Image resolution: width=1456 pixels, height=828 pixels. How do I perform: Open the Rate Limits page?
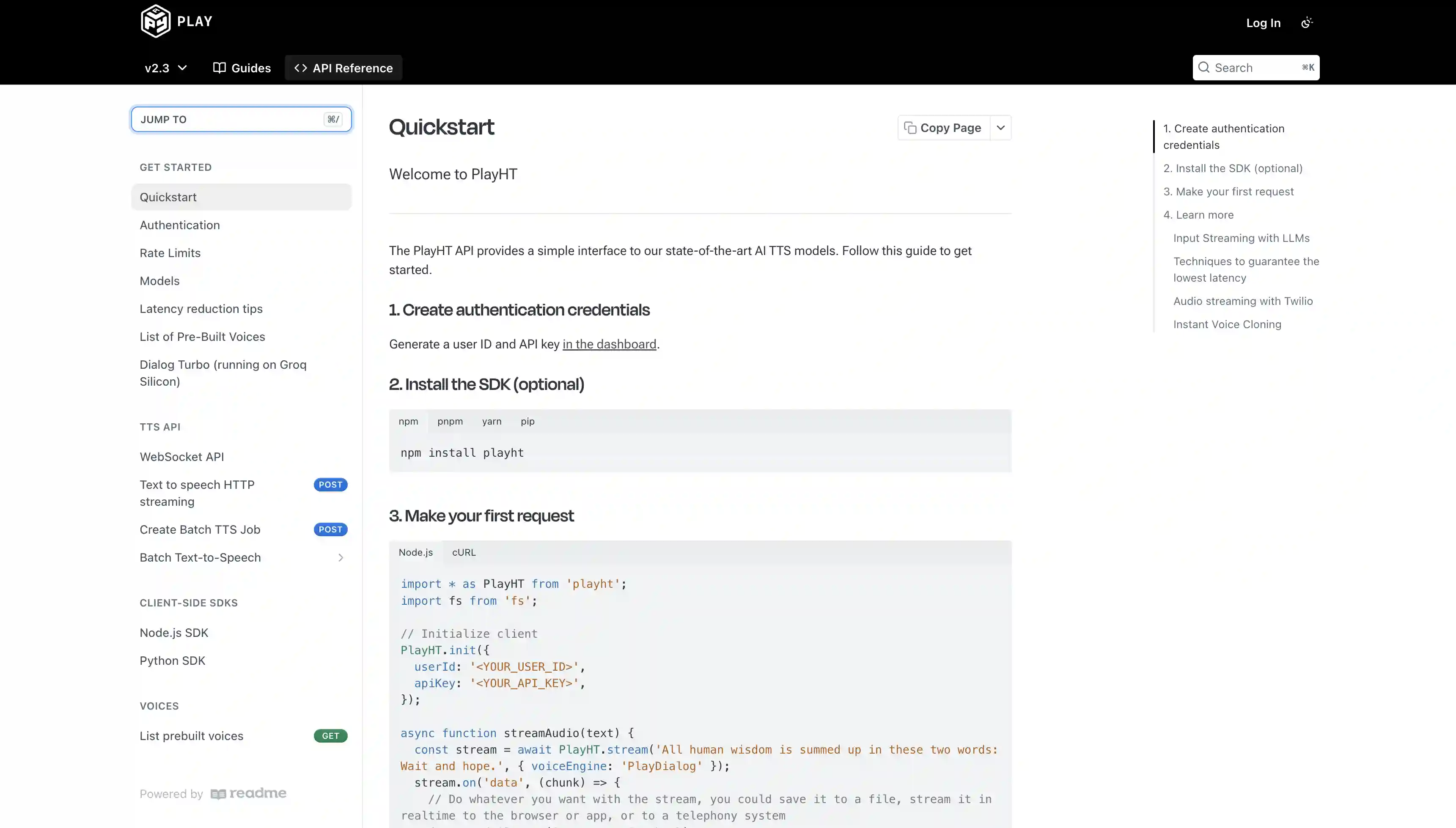(x=241, y=252)
